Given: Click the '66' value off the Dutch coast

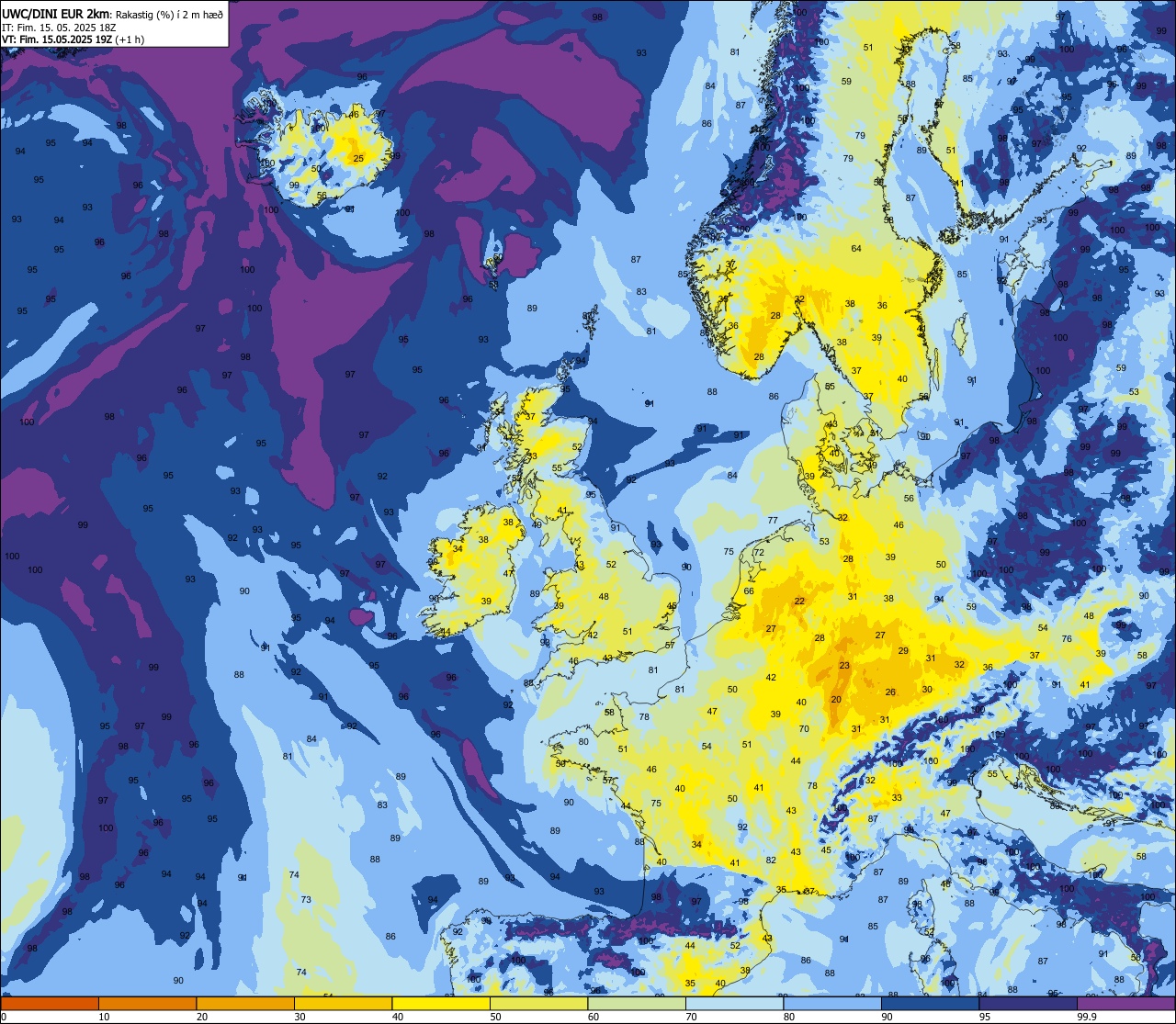Looking at the screenshot, I should [749, 591].
